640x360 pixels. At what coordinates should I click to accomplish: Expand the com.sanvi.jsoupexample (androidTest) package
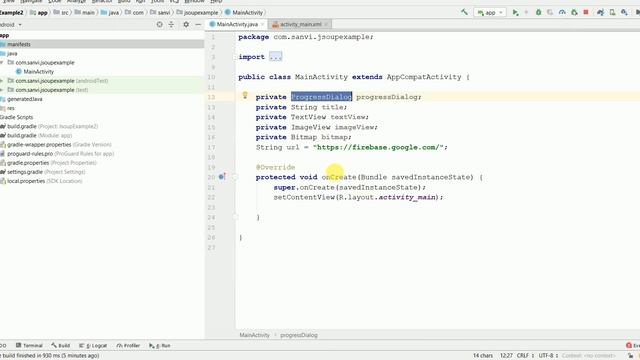2,81
